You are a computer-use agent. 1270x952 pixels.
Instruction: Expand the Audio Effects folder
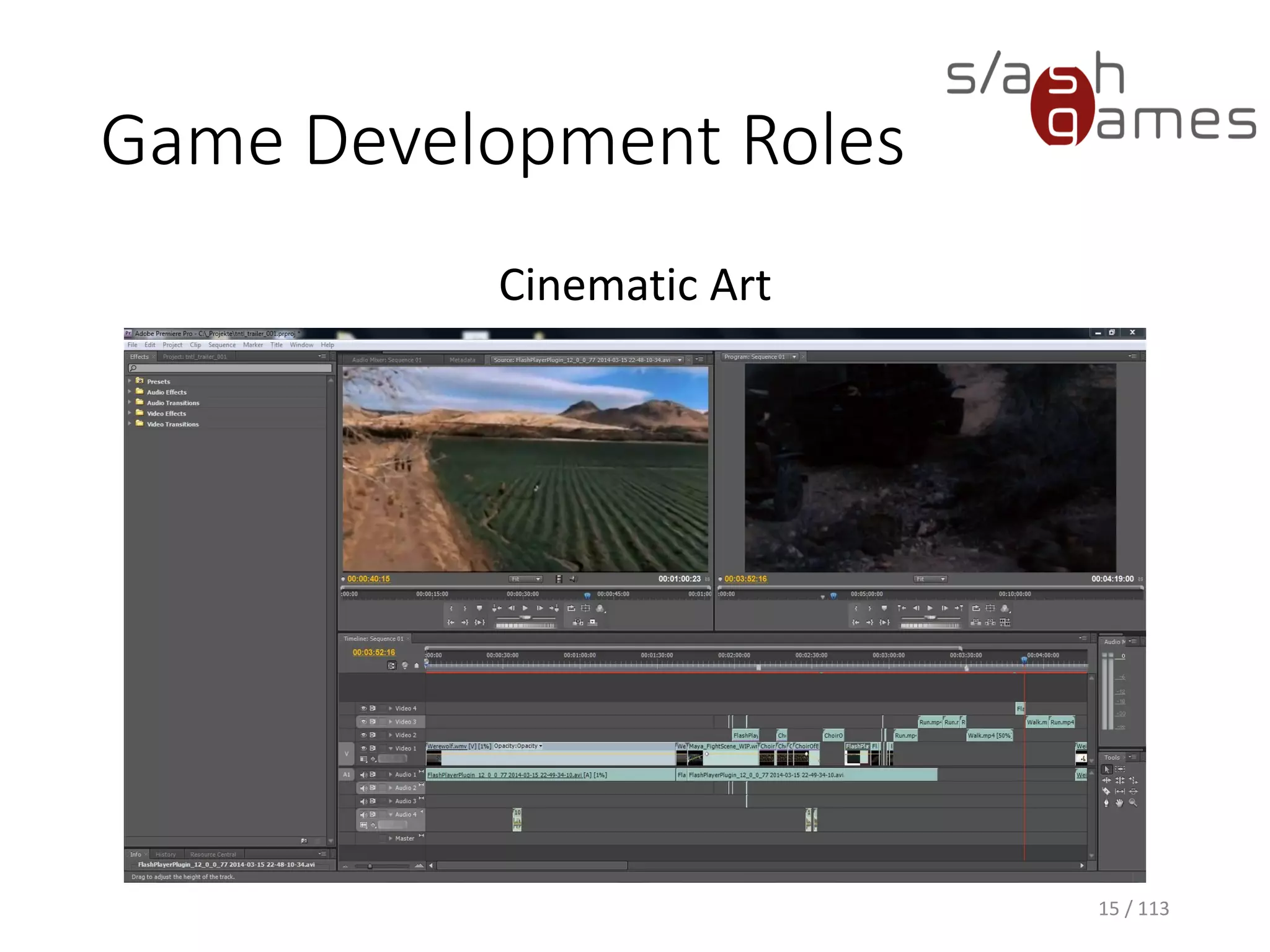click(130, 392)
